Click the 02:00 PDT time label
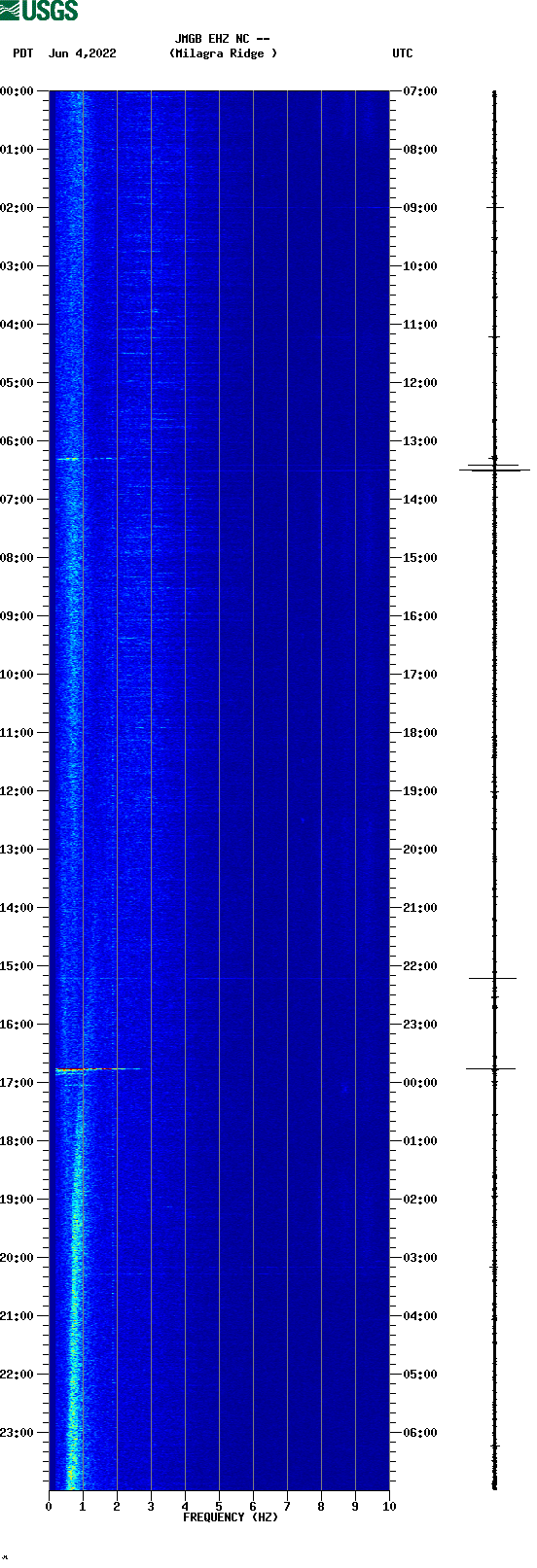 tap(18, 208)
